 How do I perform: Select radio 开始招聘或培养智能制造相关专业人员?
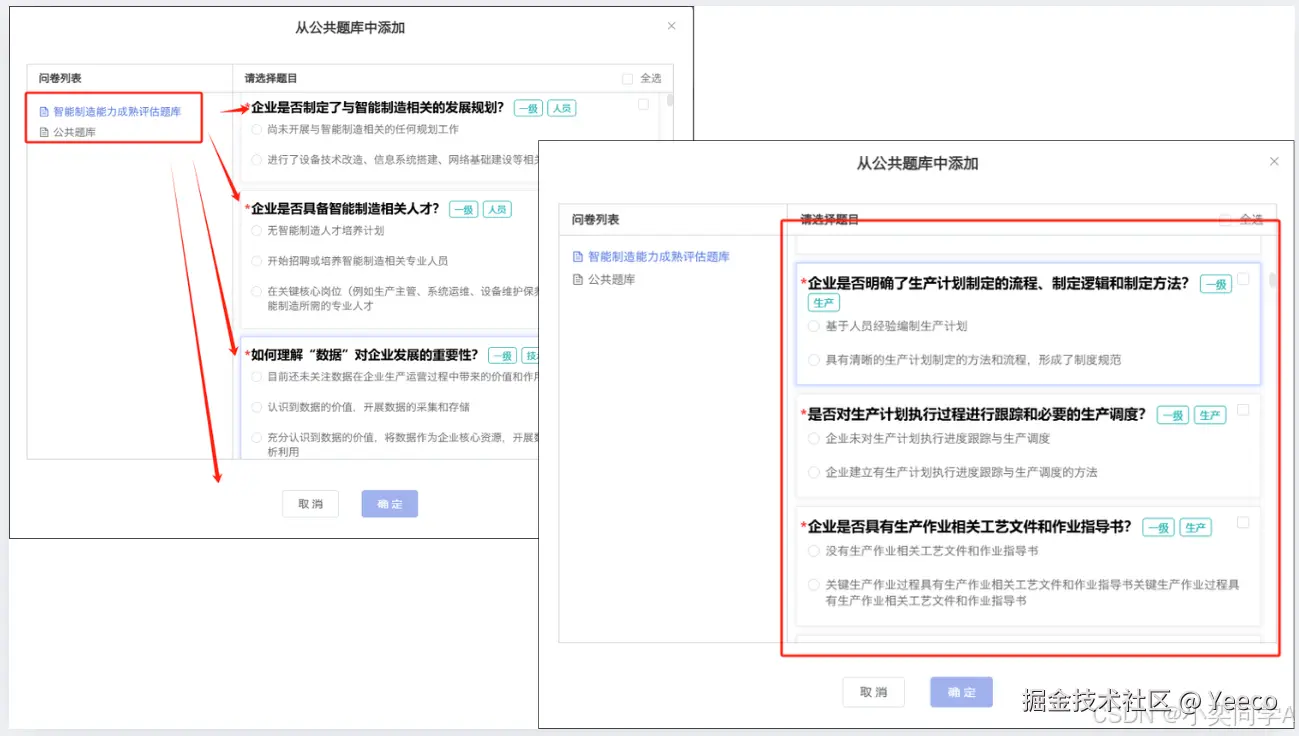(x=257, y=261)
